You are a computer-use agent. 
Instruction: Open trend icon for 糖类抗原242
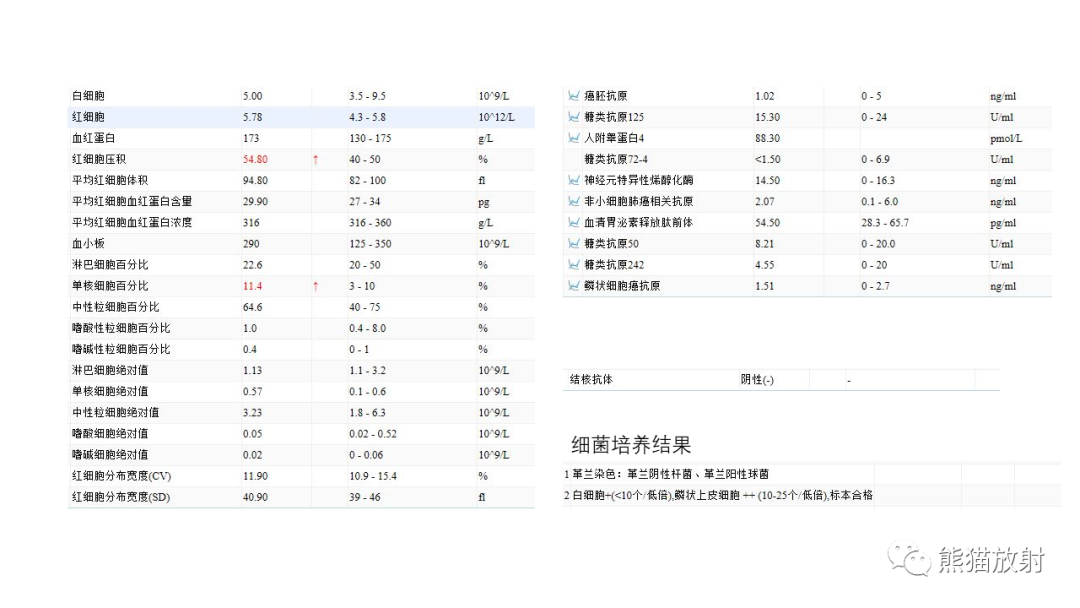[573, 264]
